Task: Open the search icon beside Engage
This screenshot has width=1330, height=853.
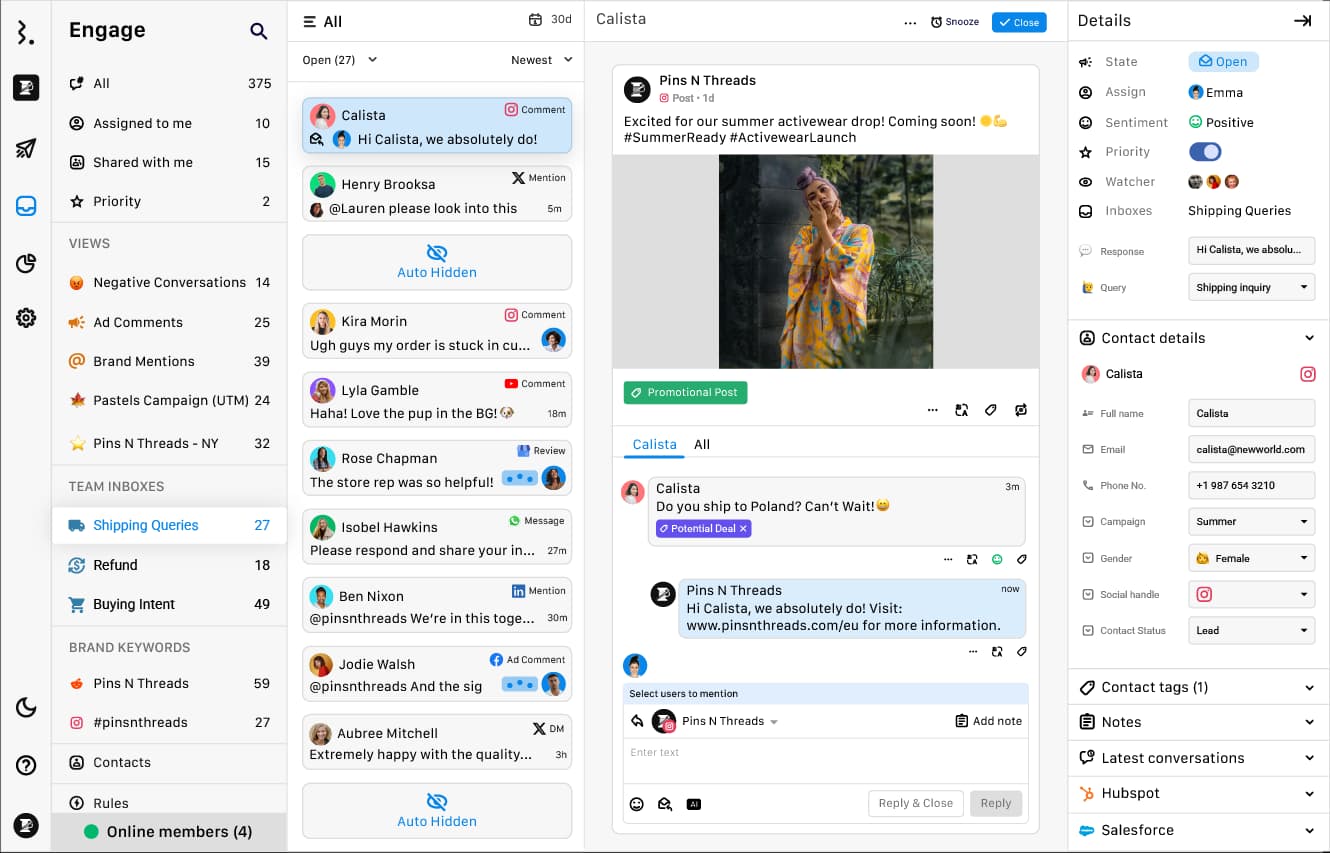Action: (258, 31)
